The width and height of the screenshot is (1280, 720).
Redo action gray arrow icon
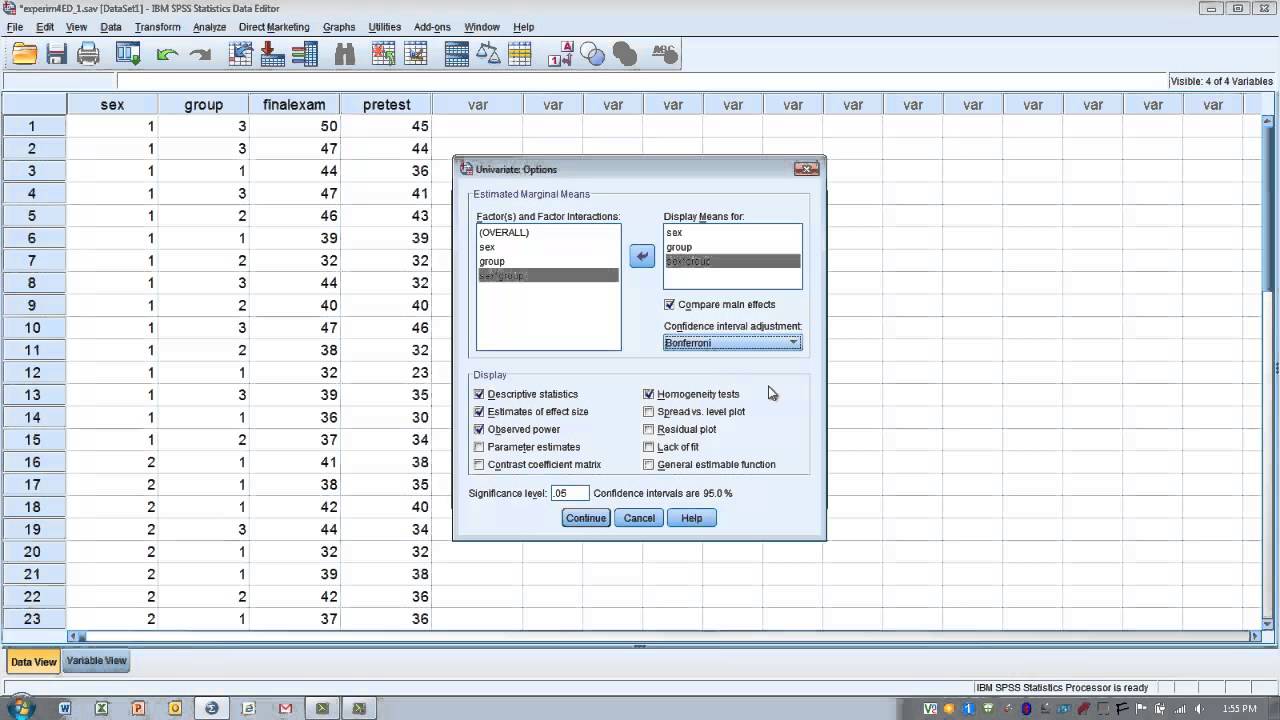pyautogui.click(x=200, y=55)
